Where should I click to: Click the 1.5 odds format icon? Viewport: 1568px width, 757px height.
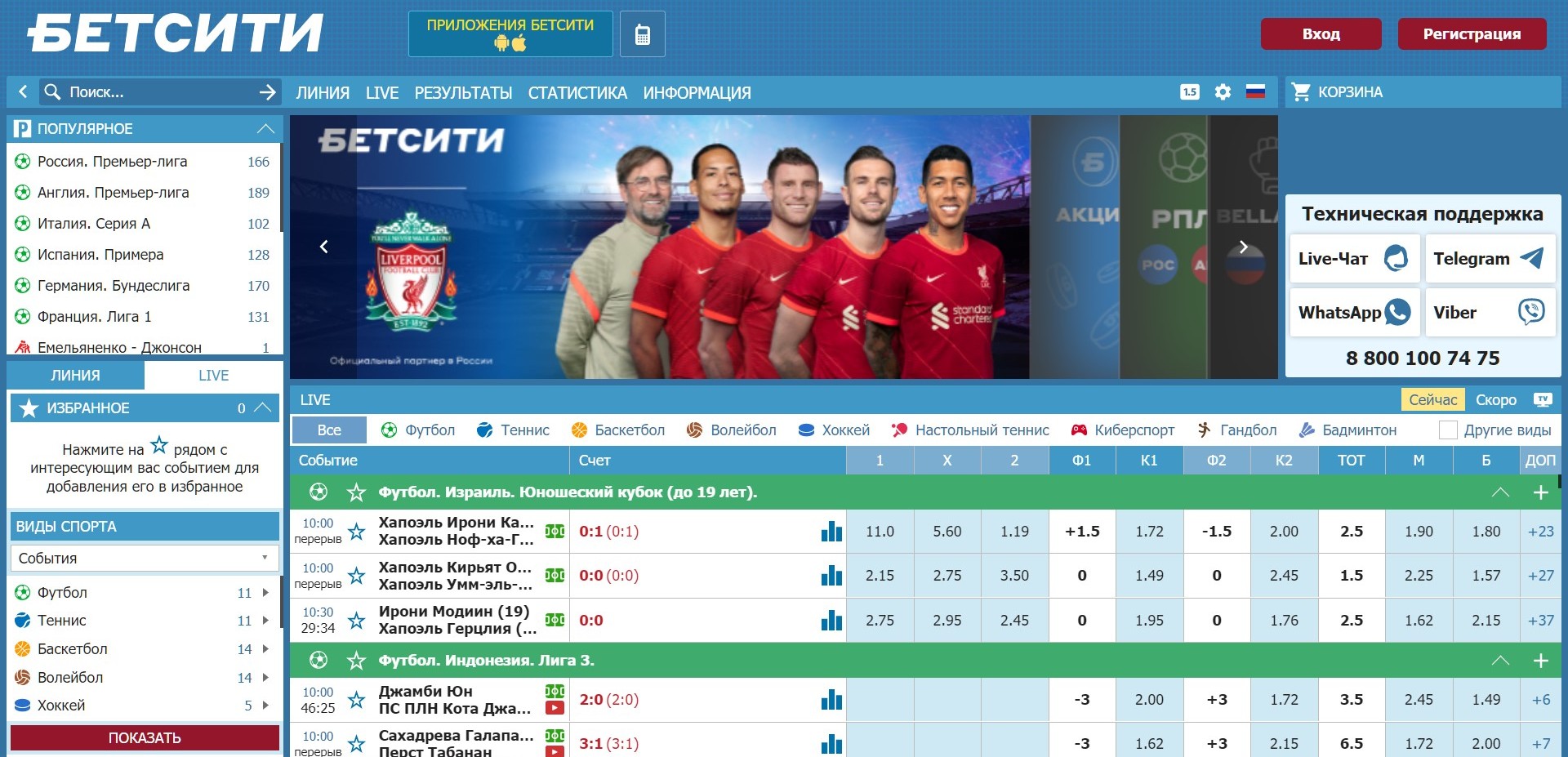1190,92
